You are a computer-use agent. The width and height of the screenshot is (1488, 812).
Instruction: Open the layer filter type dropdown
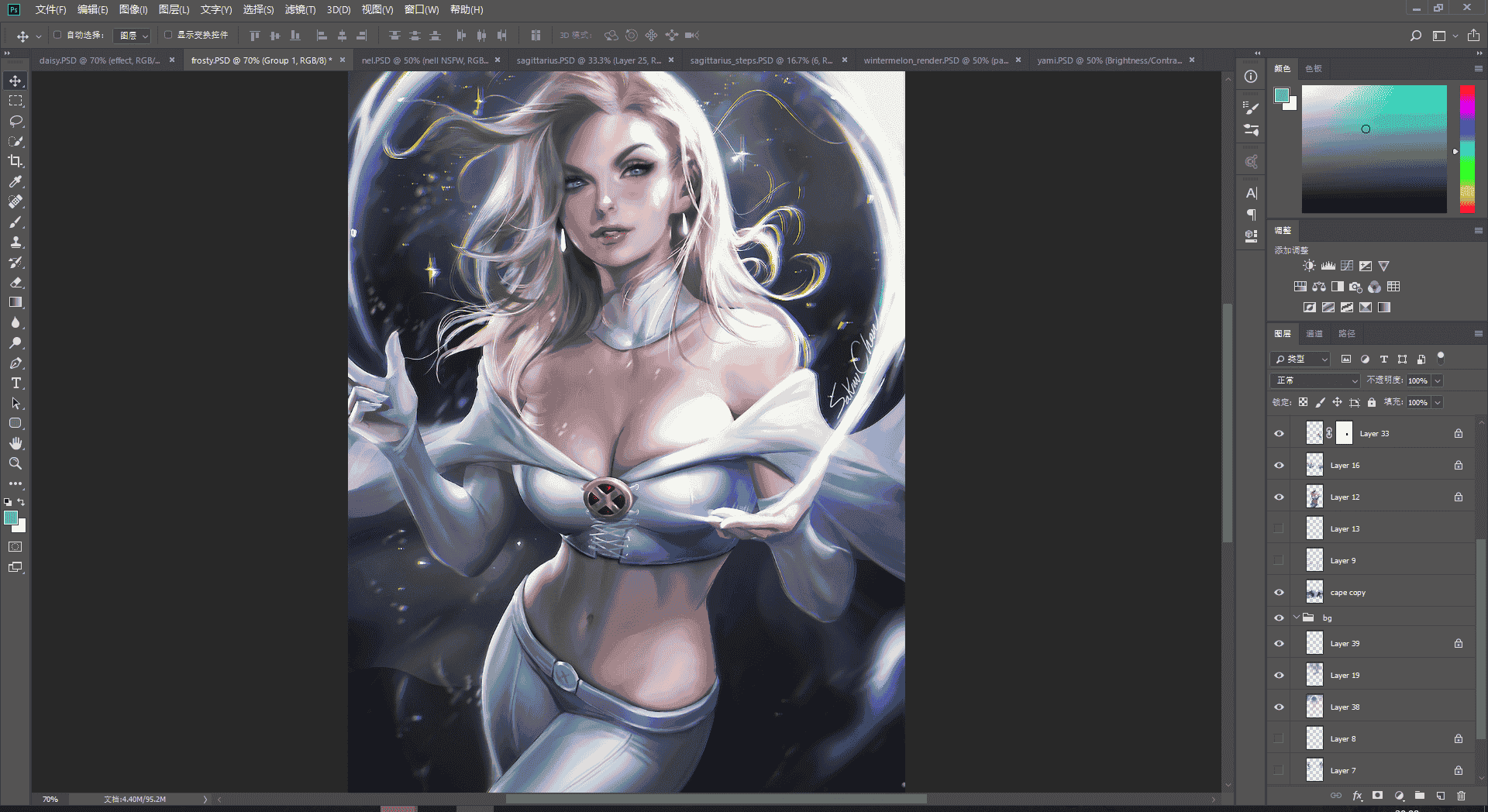click(1300, 359)
